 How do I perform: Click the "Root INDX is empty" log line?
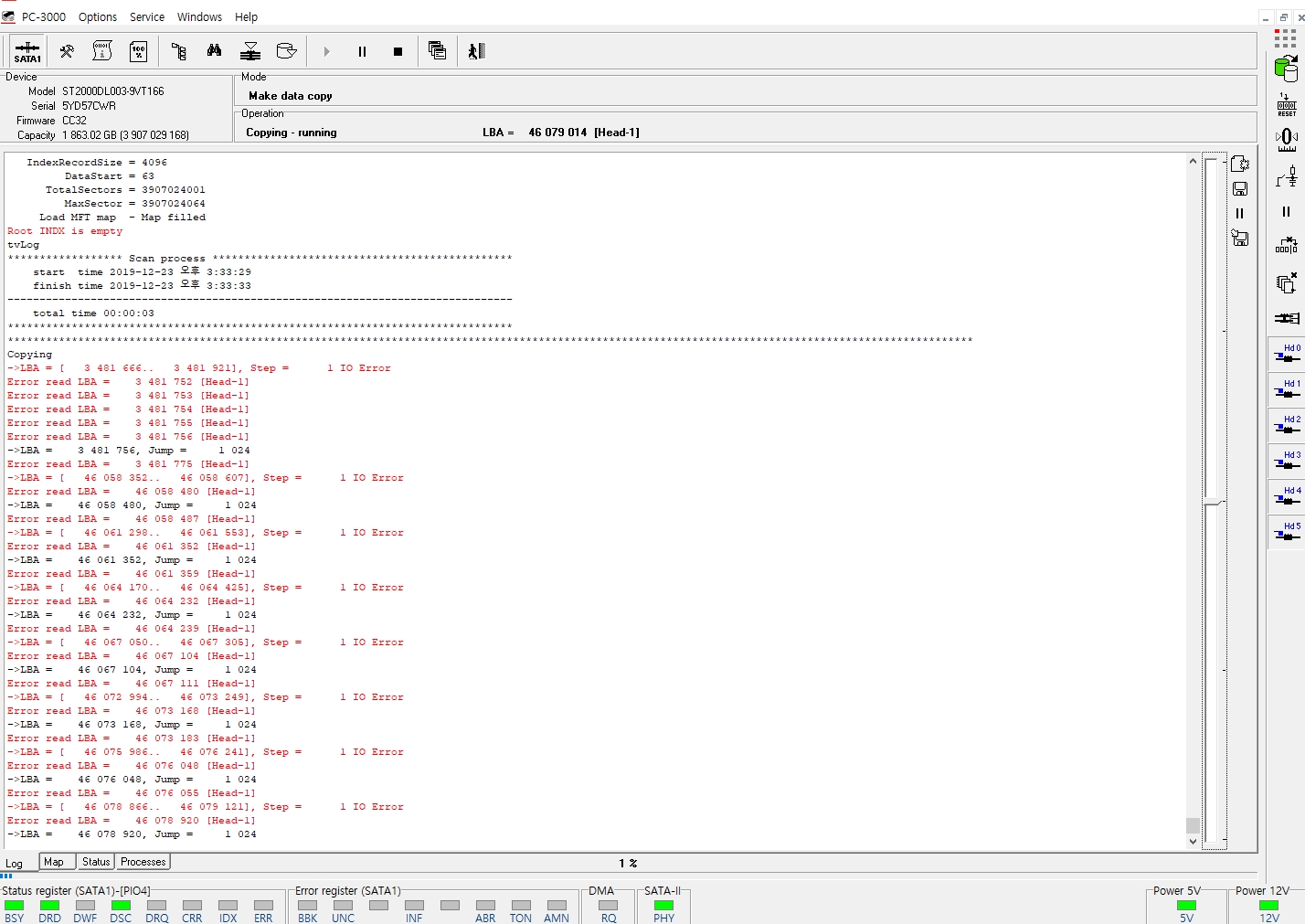[x=65, y=231]
